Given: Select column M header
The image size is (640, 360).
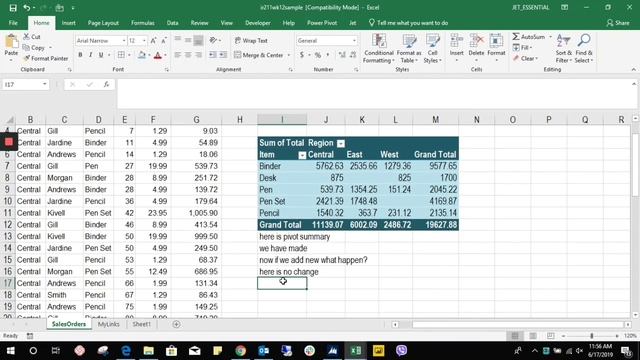Looking at the screenshot, I should pyautogui.click(x=436, y=120).
